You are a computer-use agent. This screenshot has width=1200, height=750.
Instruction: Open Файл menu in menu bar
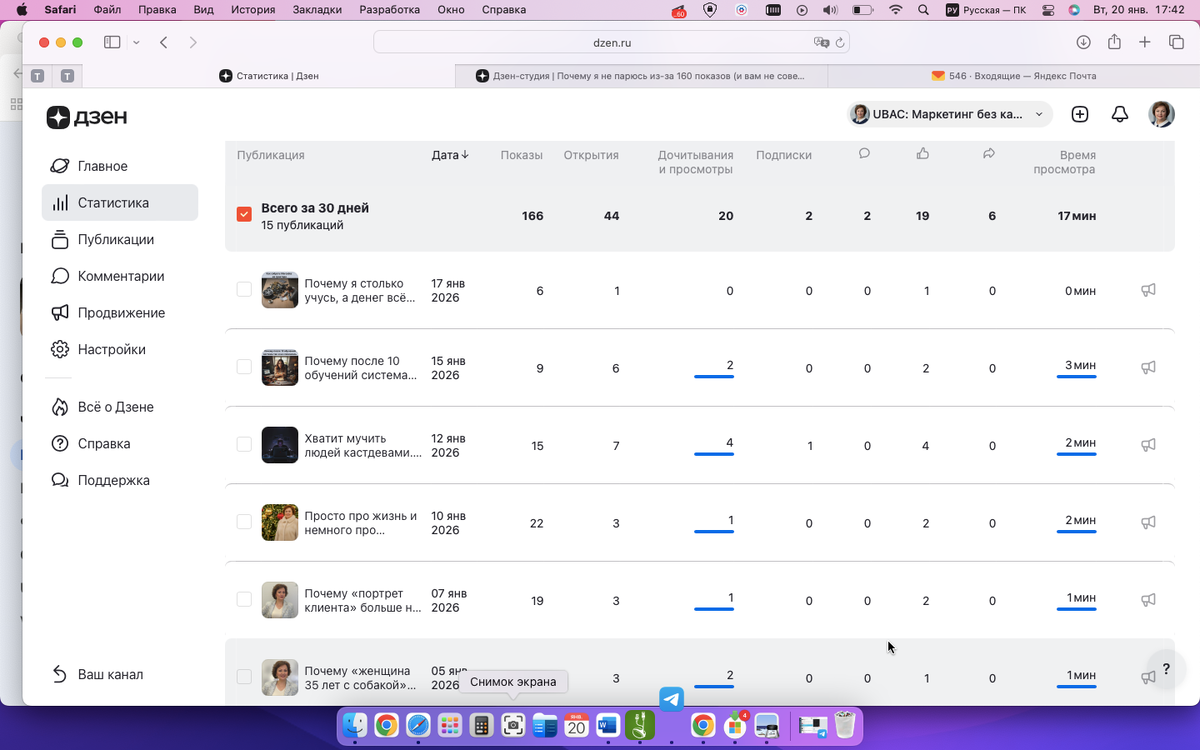108,10
